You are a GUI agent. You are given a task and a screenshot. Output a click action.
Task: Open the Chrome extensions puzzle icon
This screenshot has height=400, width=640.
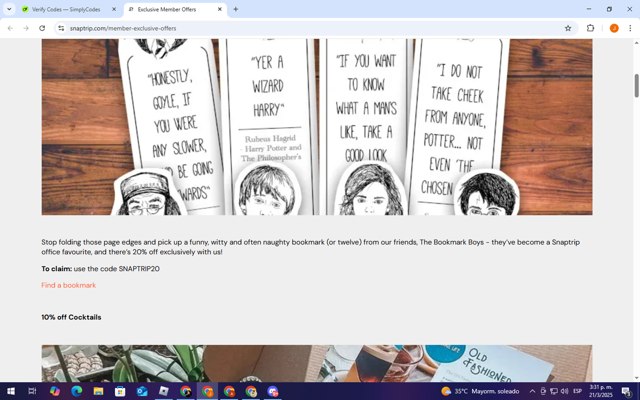click(590, 28)
